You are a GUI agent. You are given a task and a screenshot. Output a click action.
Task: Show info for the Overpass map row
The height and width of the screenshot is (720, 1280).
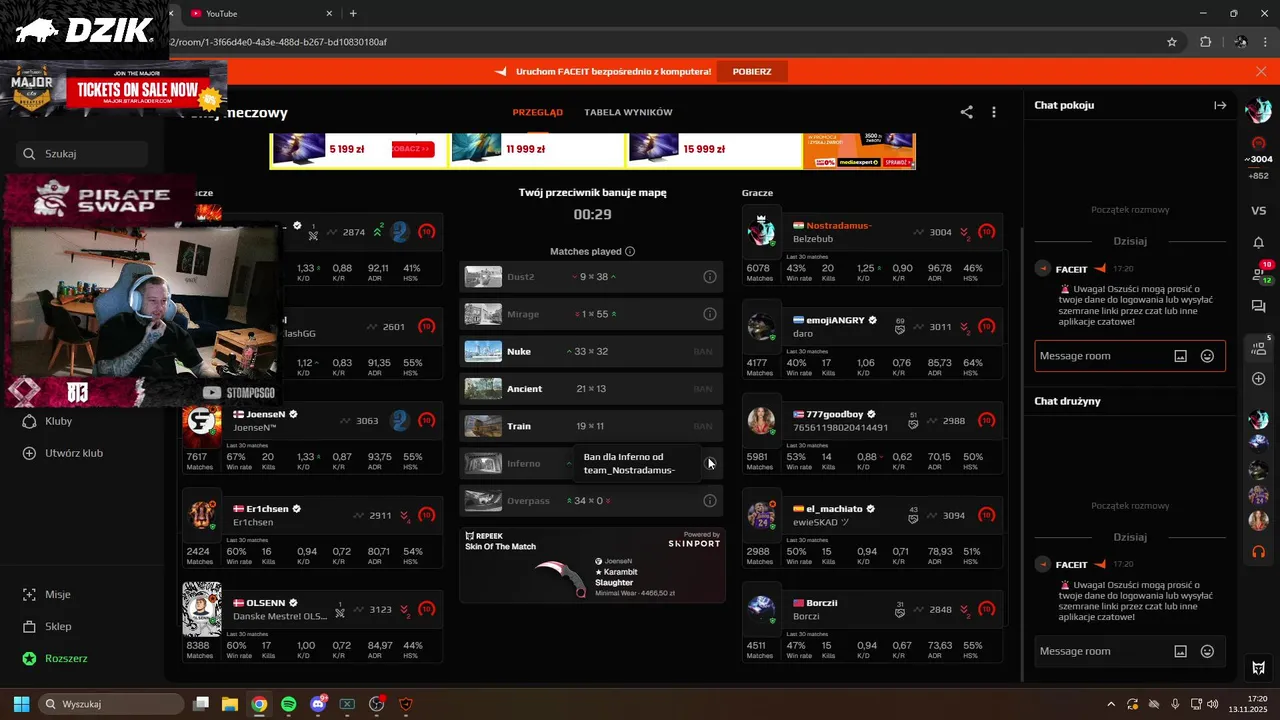tap(709, 501)
